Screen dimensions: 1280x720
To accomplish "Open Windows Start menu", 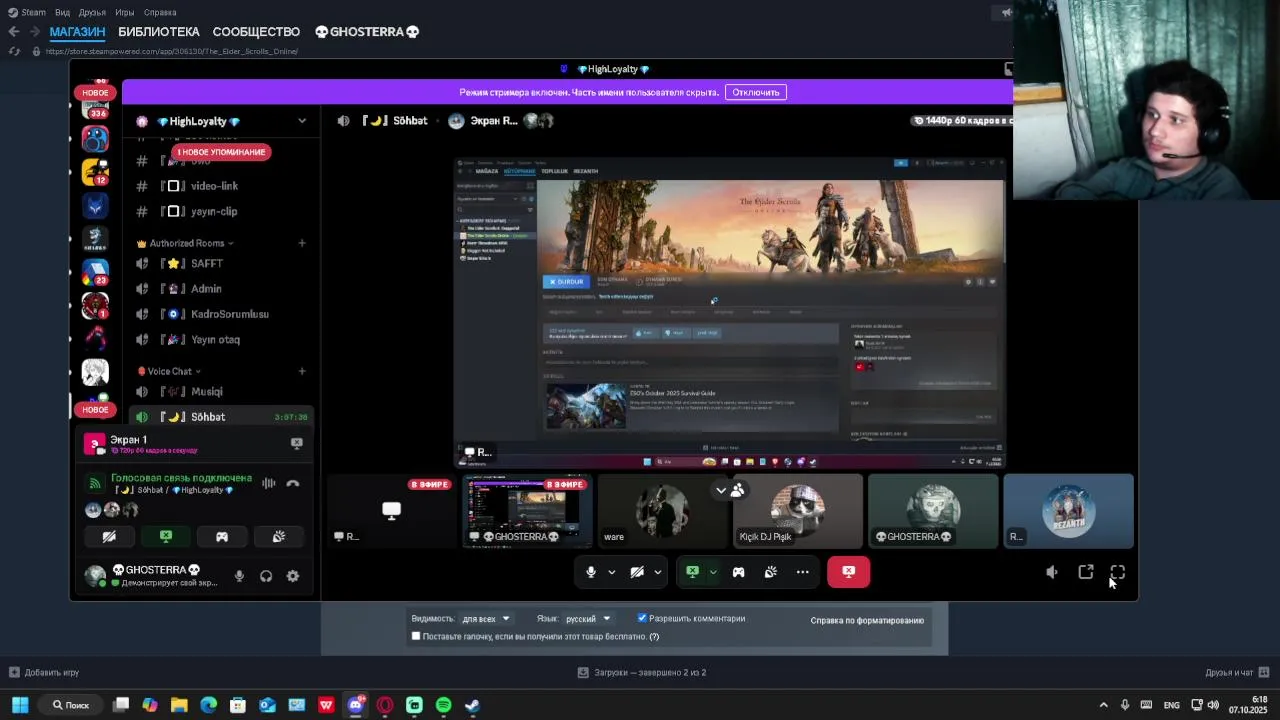I will point(20,705).
